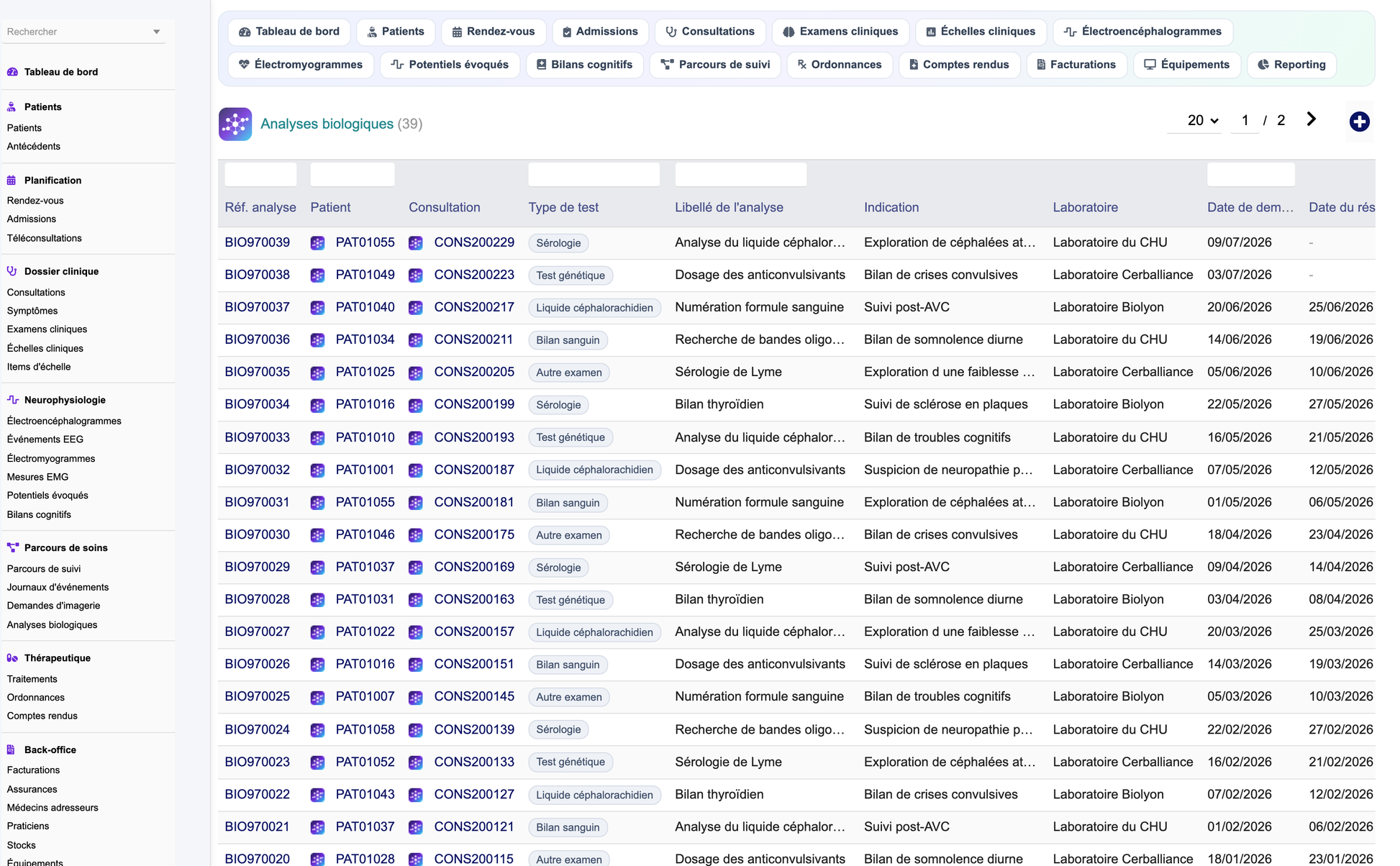Expand the Rechercher search dropdown

[157, 32]
